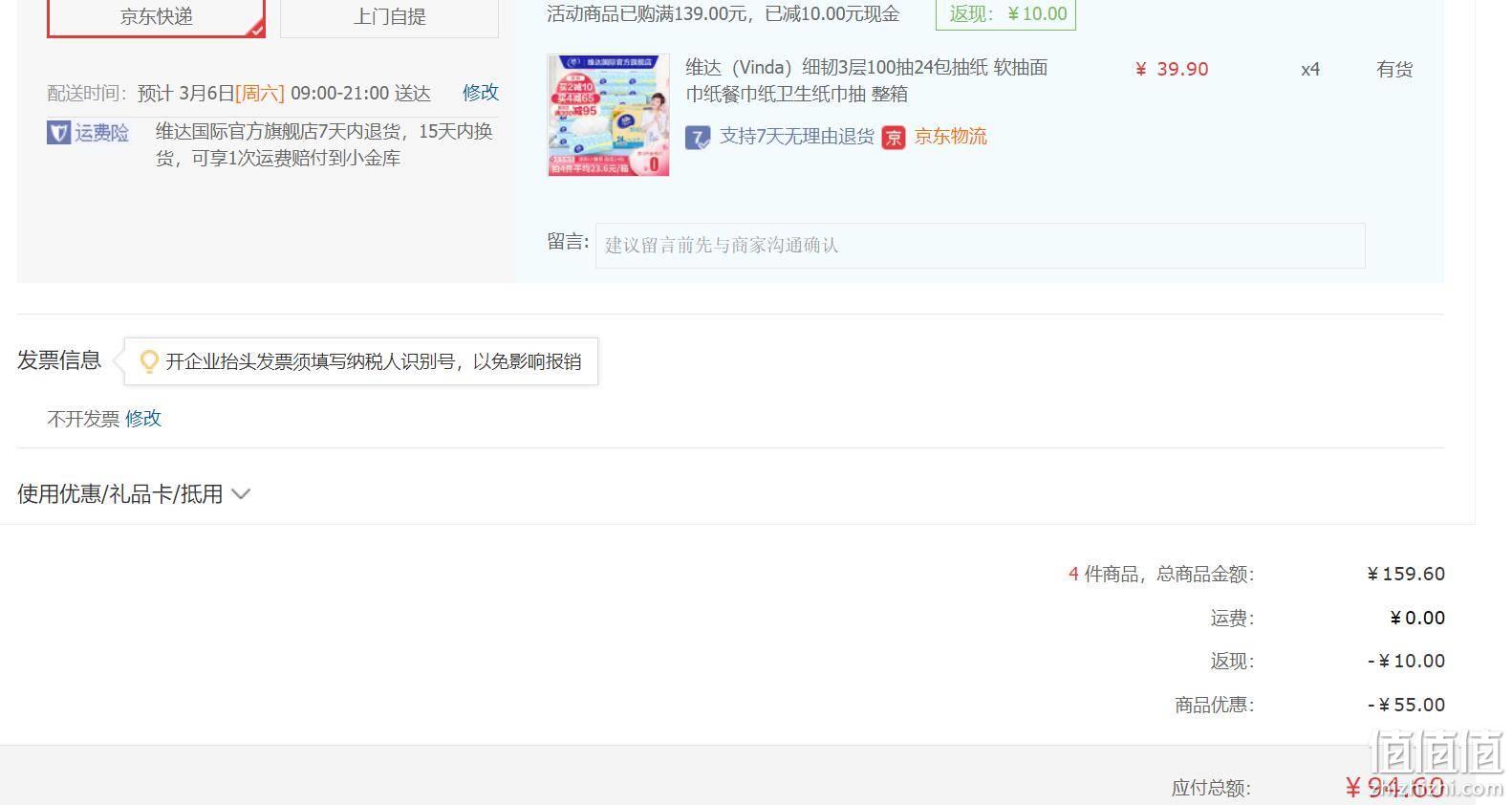The height and width of the screenshot is (805, 1512).
Task: Click product price ¥ 39.90
Action: (x=1172, y=70)
